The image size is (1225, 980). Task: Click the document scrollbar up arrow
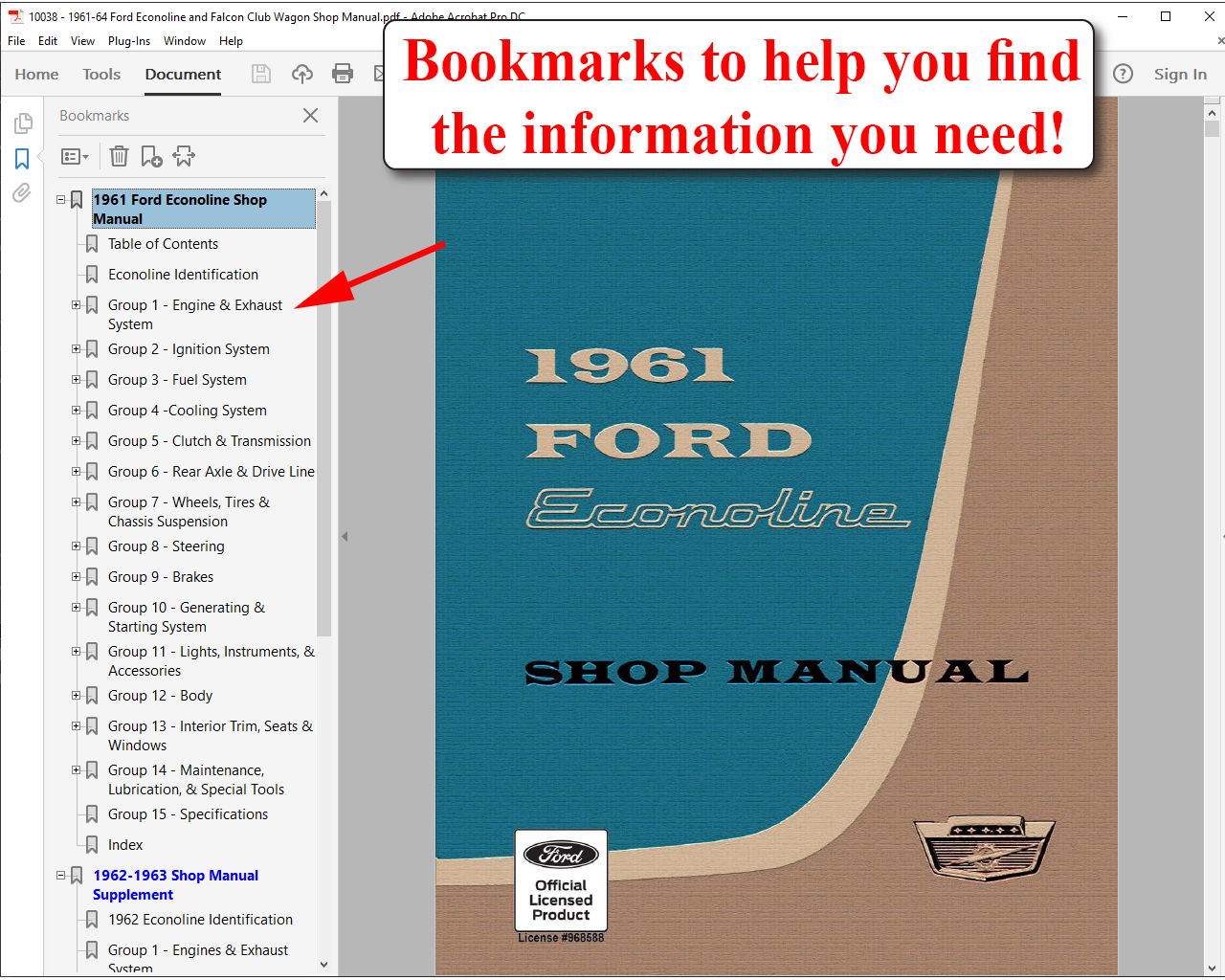click(x=1213, y=112)
